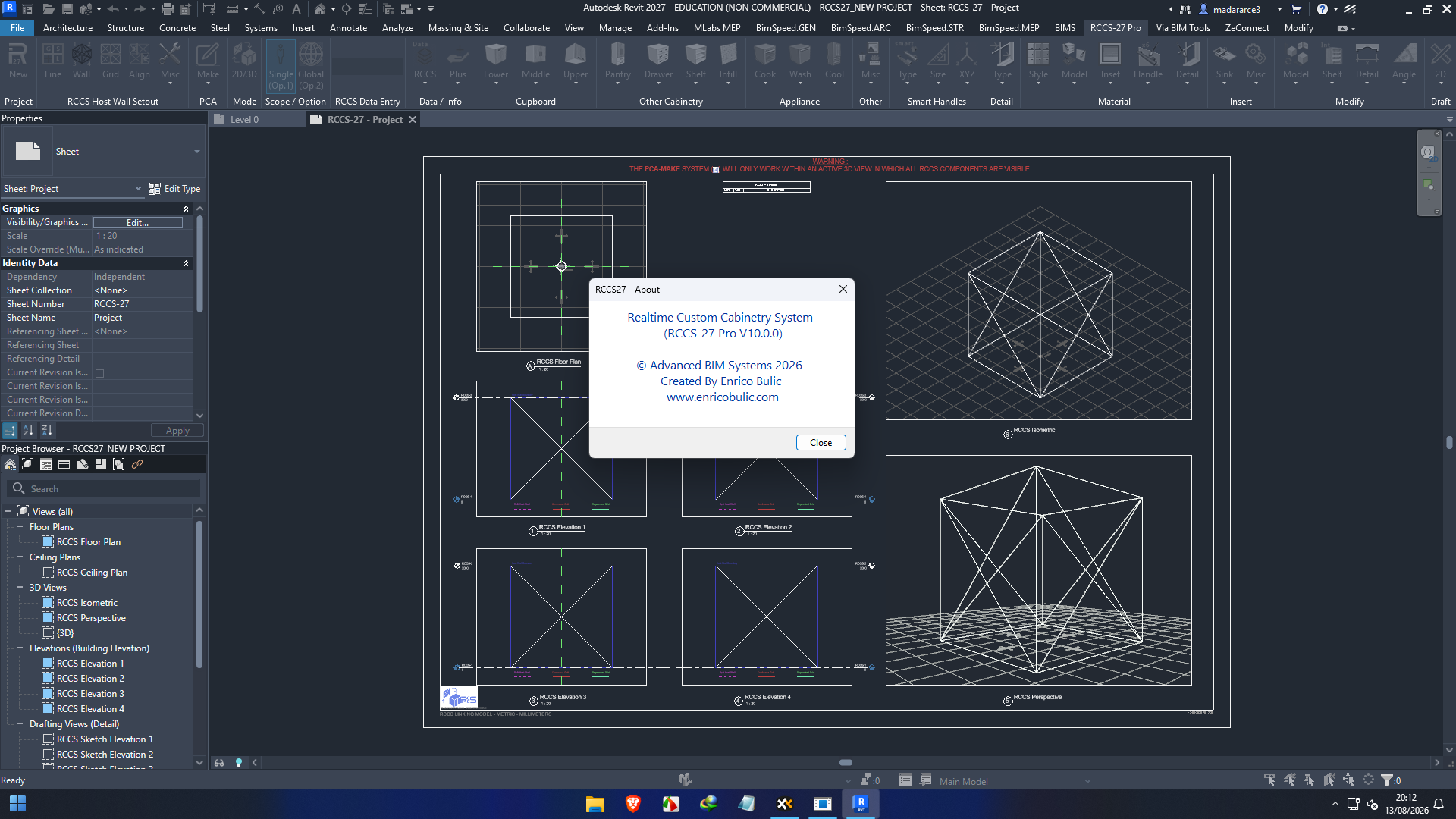The width and height of the screenshot is (1456, 819).
Task: Collapse the 3D Views tree node
Action: tap(20, 588)
